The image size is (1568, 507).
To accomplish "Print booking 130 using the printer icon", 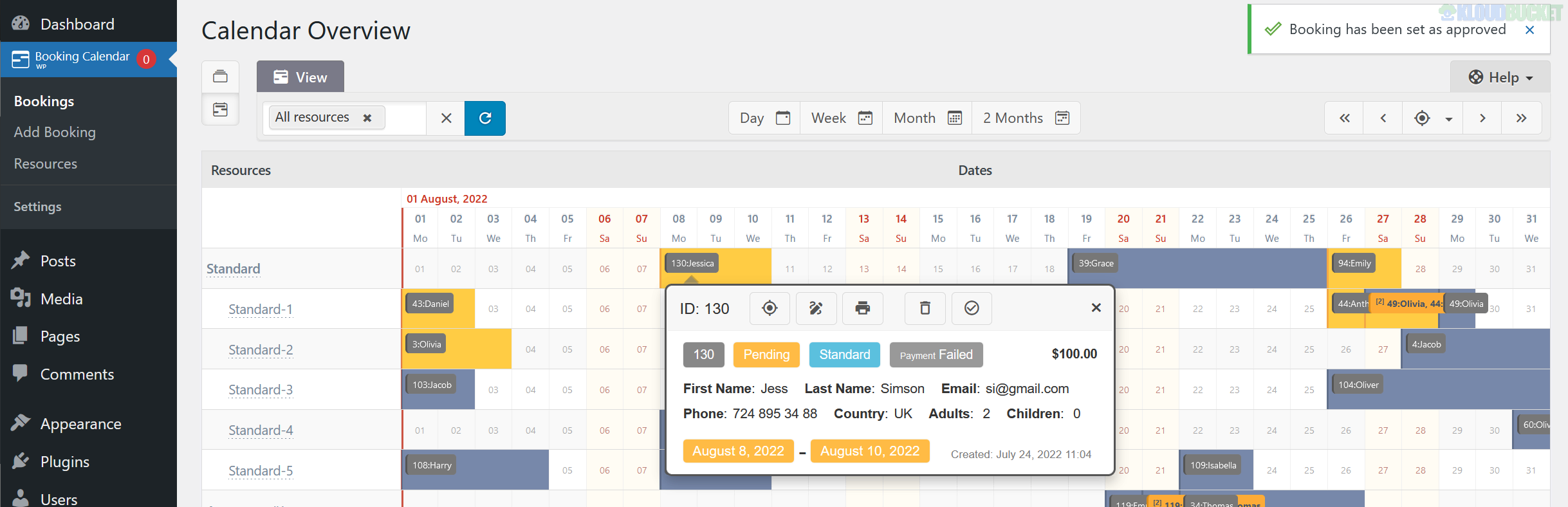I will (x=862, y=308).
